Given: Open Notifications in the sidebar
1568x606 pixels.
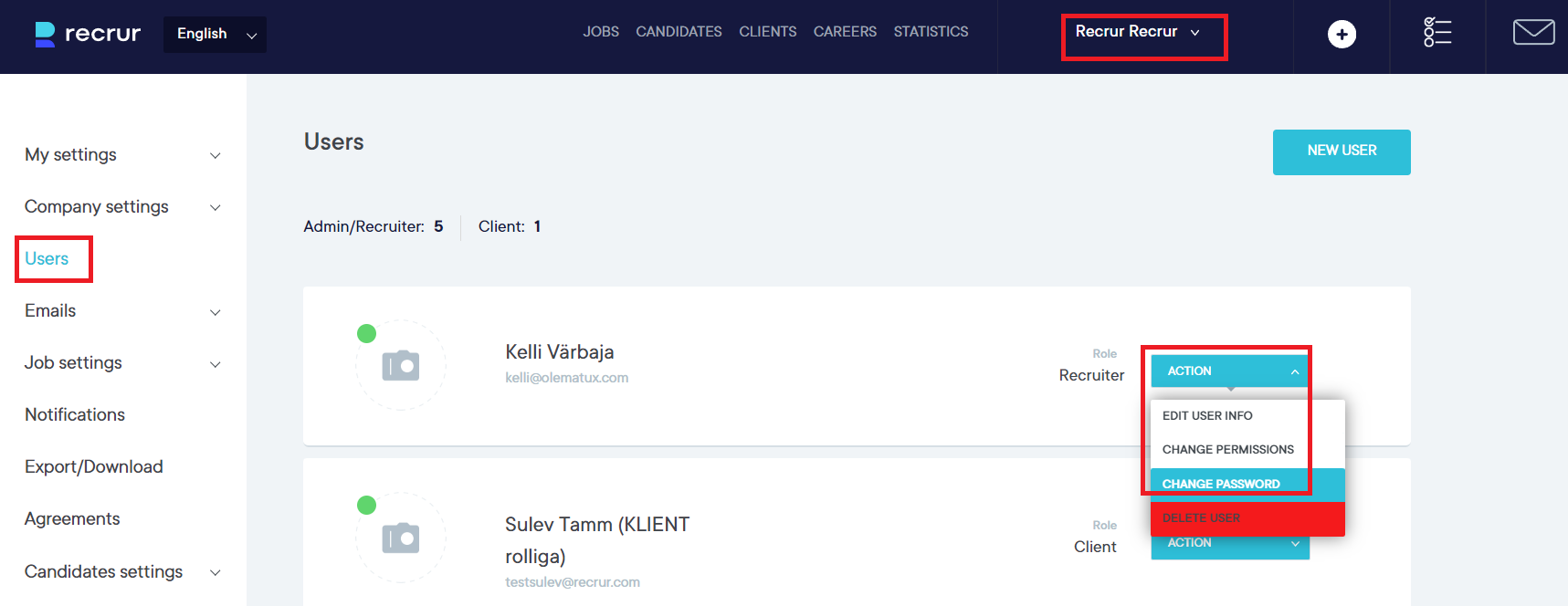Looking at the screenshot, I should pos(75,415).
